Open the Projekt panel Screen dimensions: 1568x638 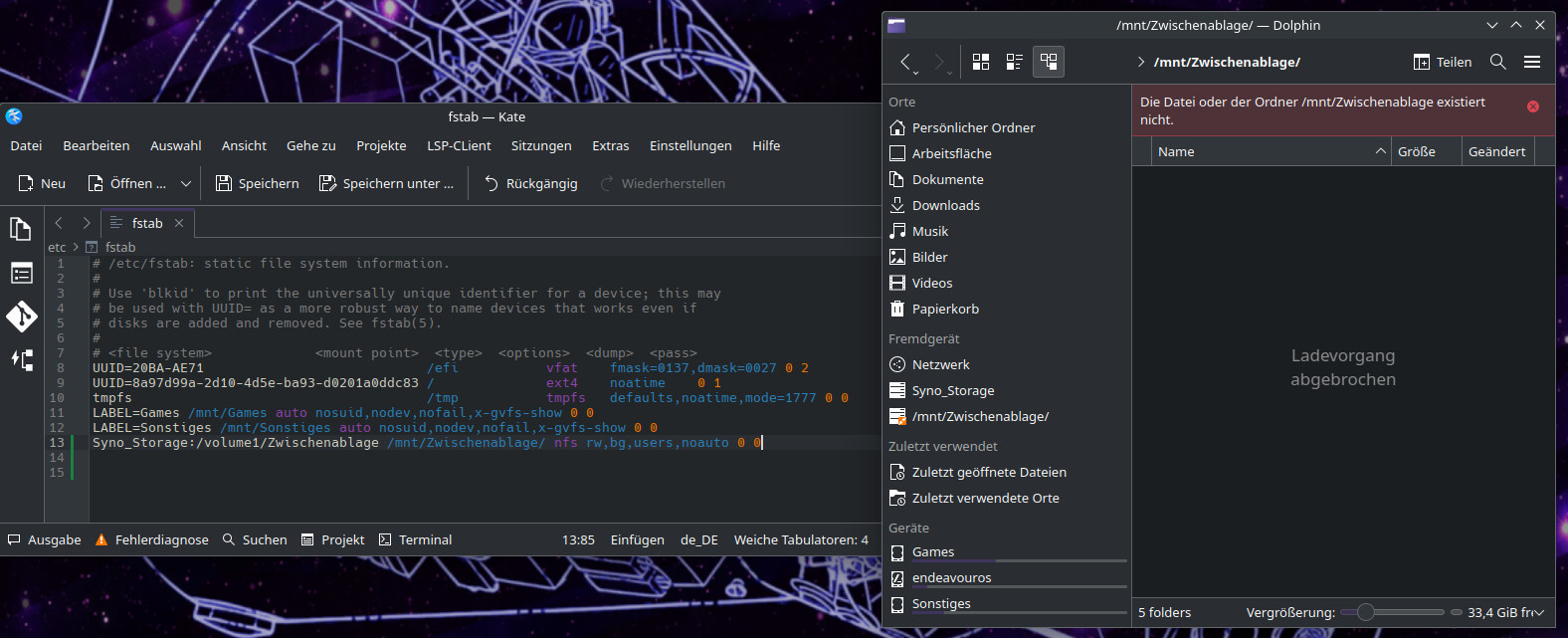333,539
